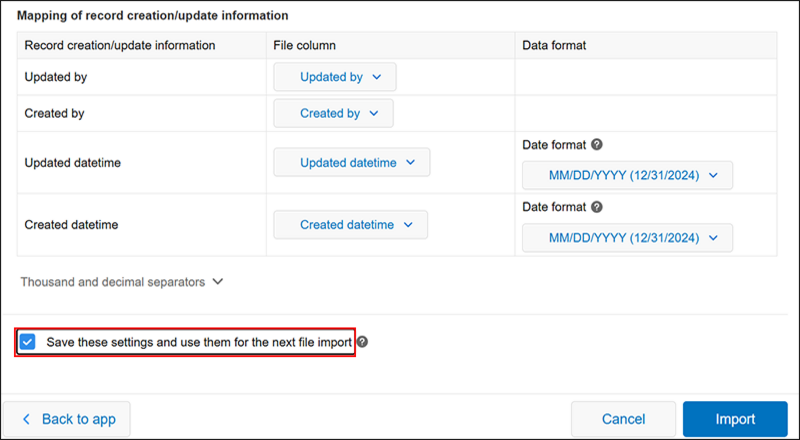Change date format for Created datetime
800x440 pixels.
[x=627, y=238]
